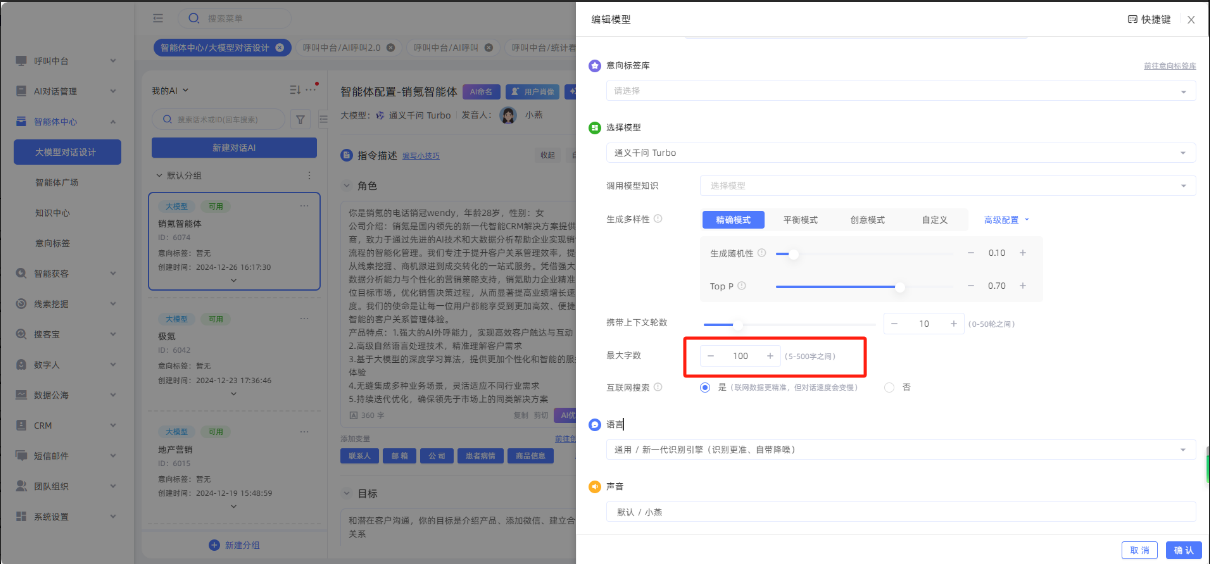Click info icon beside 互联网搜索
Viewport: 1210px width, 564px height.
(658, 387)
